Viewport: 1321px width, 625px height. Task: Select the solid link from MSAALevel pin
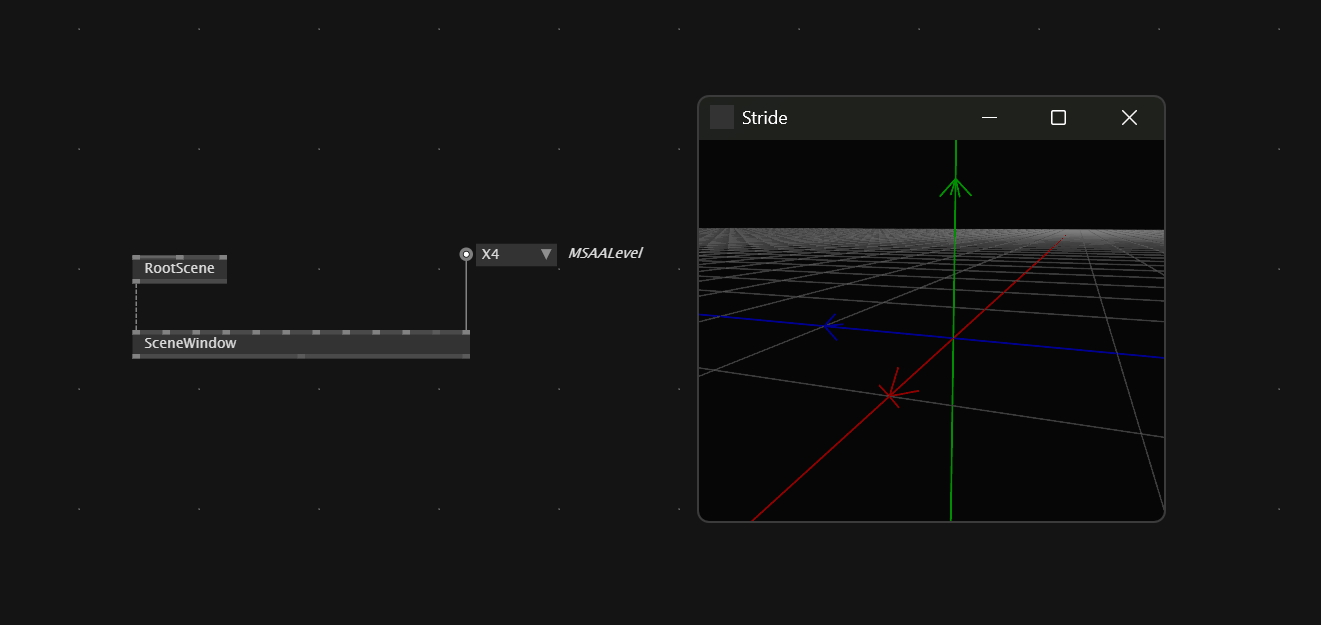click(x=466, y=296)
